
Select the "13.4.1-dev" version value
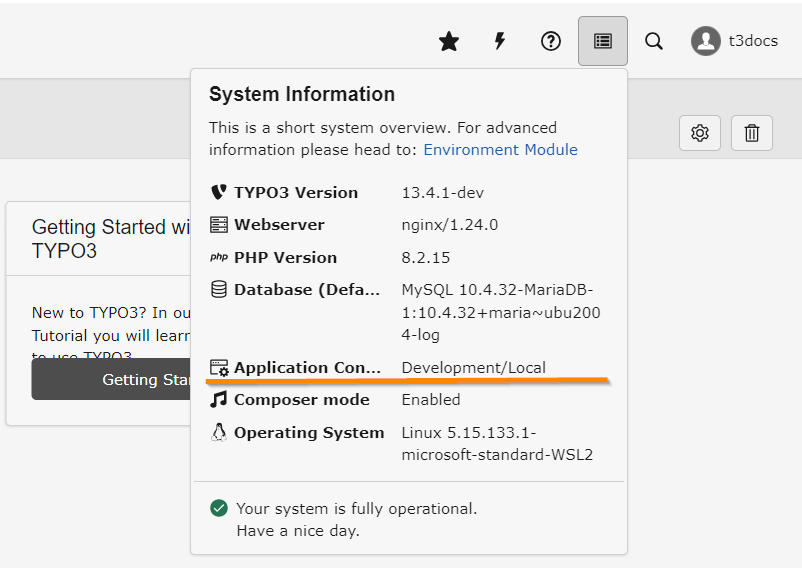[x=442, y=193]
